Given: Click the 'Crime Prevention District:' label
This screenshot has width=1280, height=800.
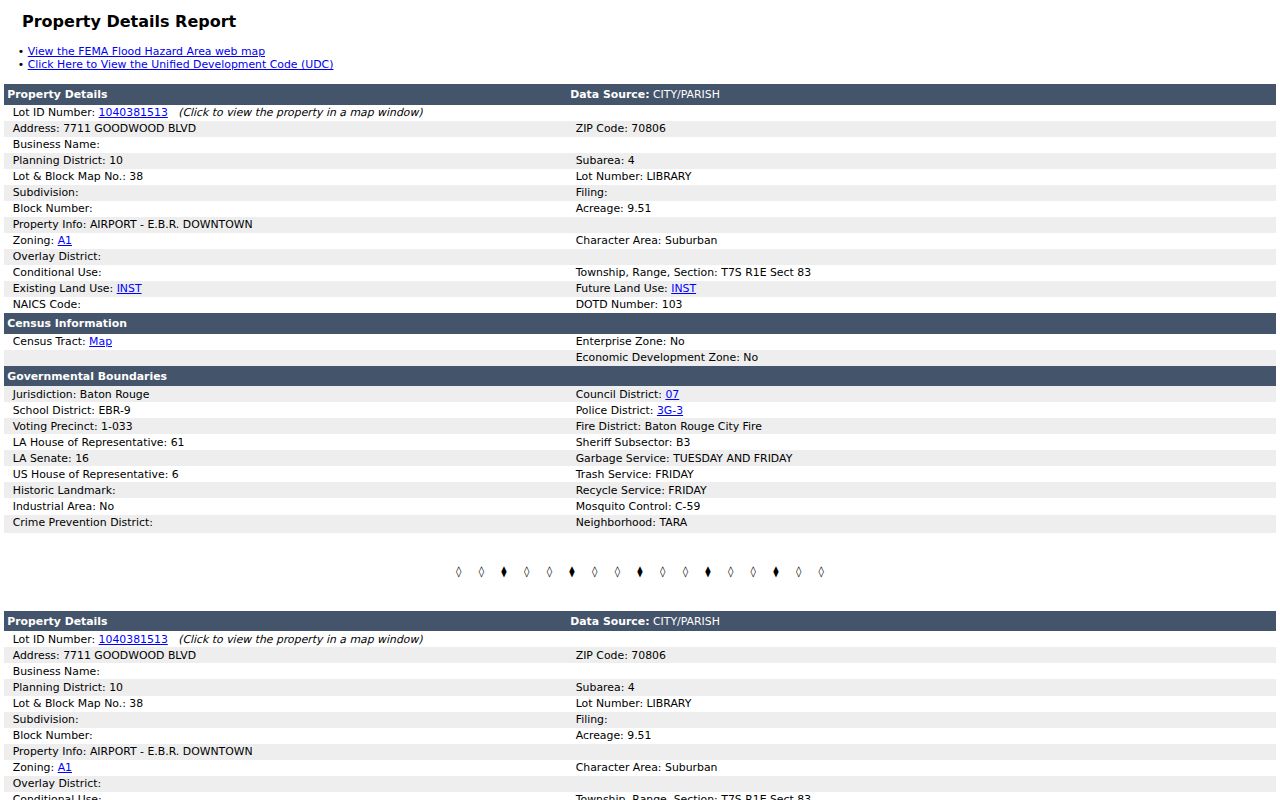Looking at the screenshot, I should coord(83,522).
